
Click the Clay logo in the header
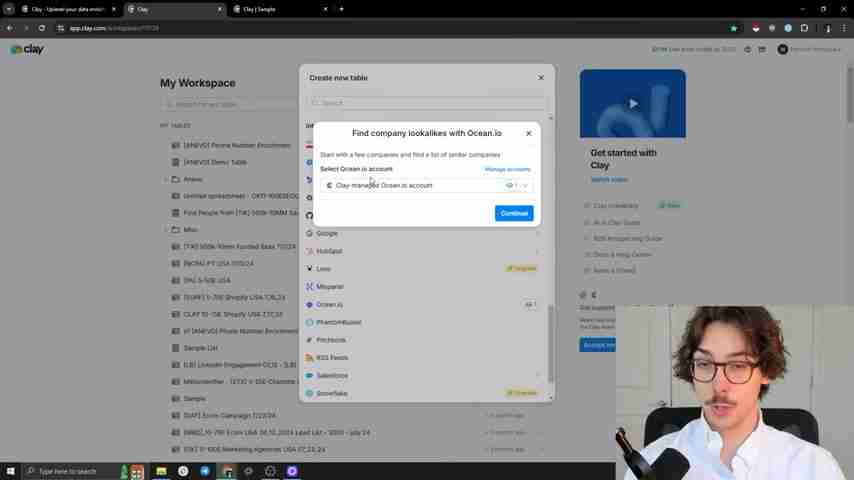27,49
